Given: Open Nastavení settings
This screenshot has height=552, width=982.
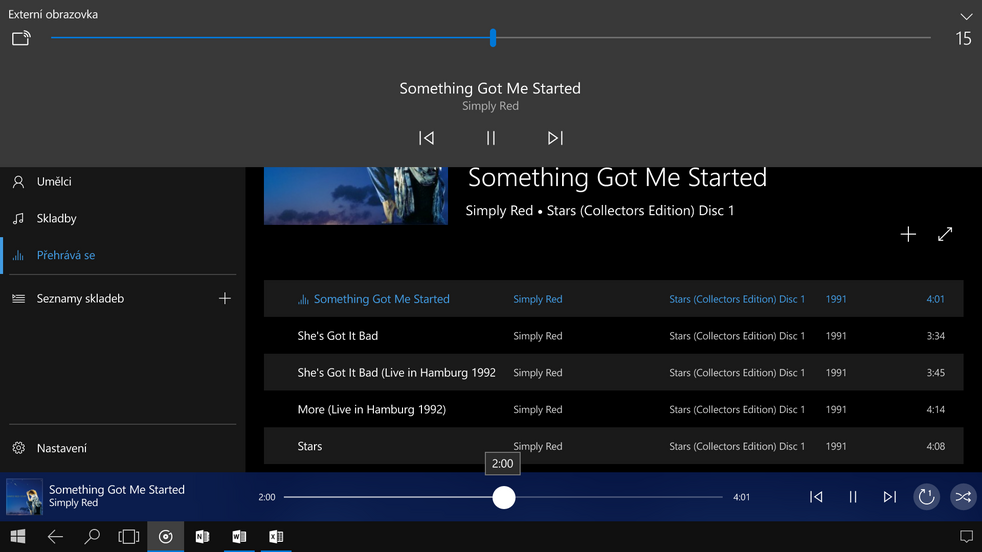Looking at the screenshot, I should [x=123, y=448].
